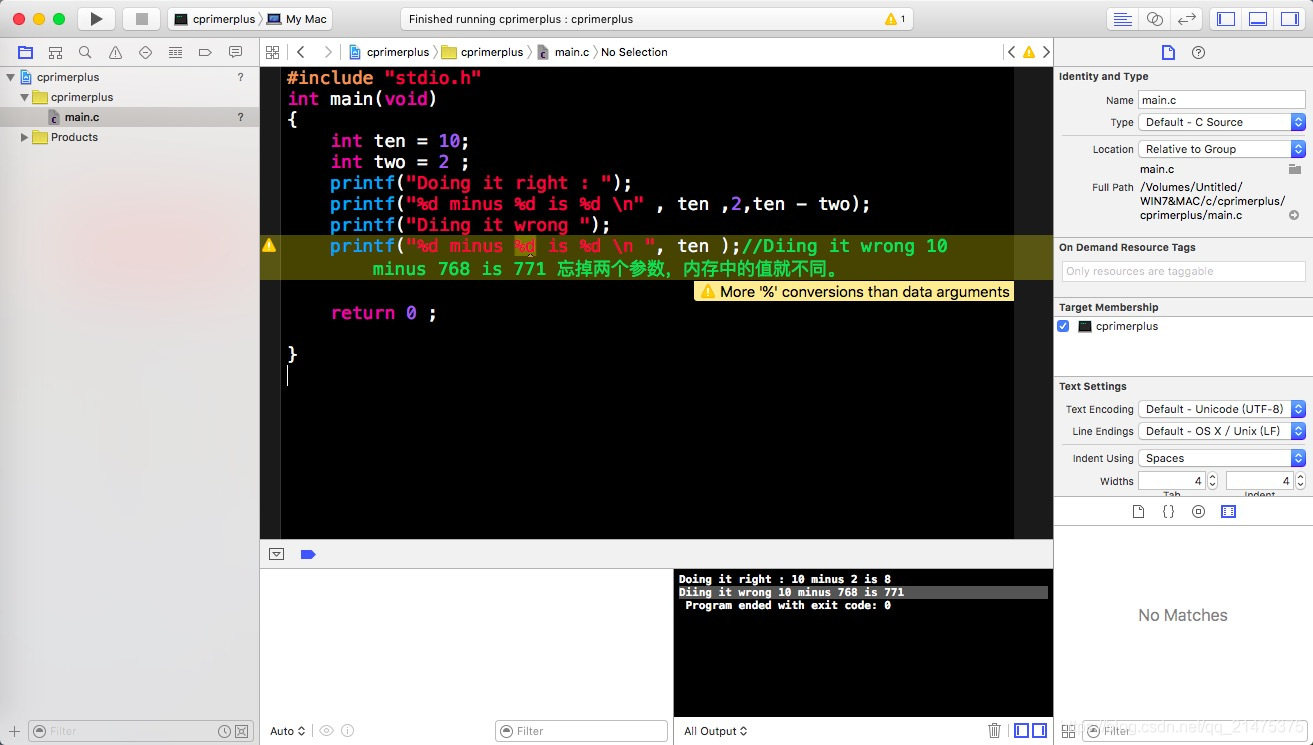Hide the debug area via disclosure button
Screen dimensions: 1313x745
(277, 554)
